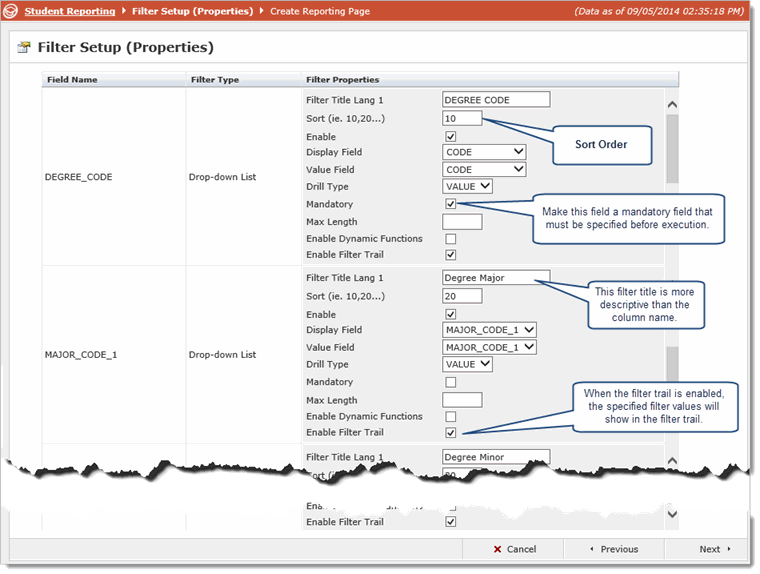Toggle Enable Filter Trail in bottom row
The height and width of the screenshot is (574, 760).
coord(451,522)
